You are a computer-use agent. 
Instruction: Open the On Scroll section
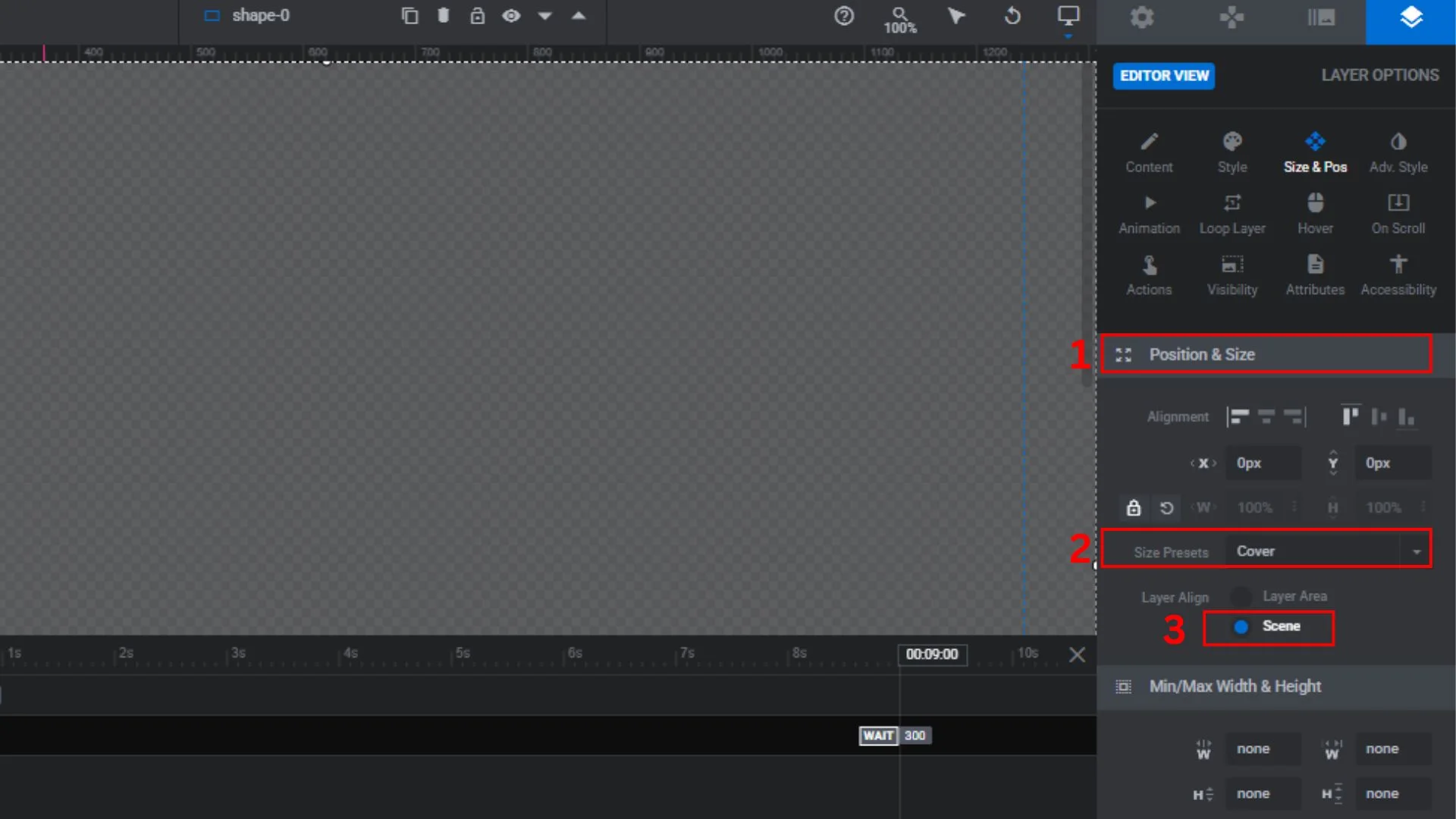pyautogui.click(x=1398, y=215)
